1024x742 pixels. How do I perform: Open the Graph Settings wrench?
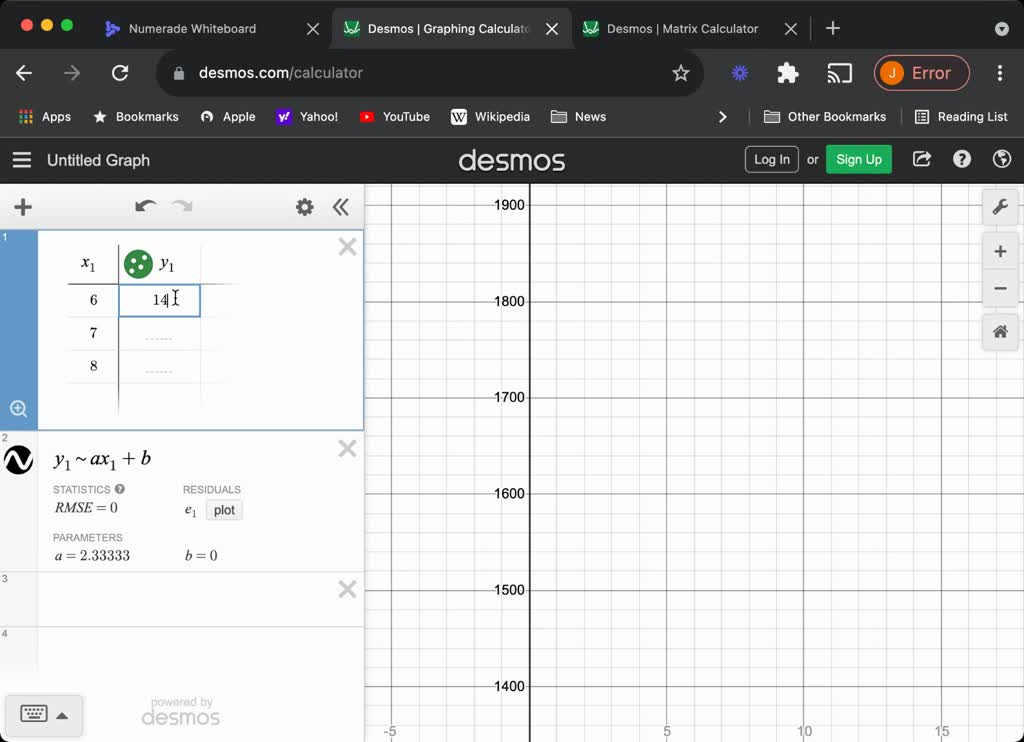[x=999, y=207]
